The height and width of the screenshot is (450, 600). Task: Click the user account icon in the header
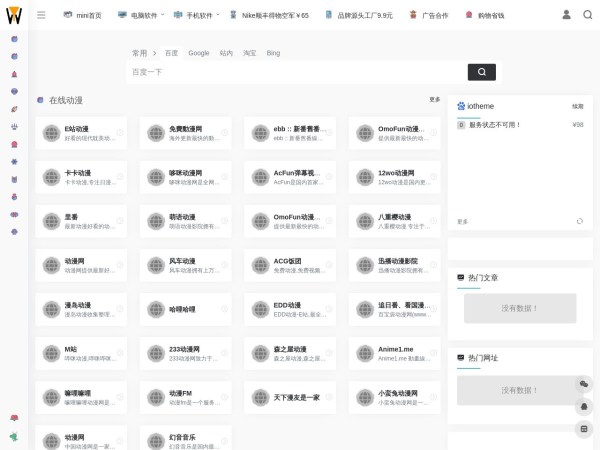point(566,15)
